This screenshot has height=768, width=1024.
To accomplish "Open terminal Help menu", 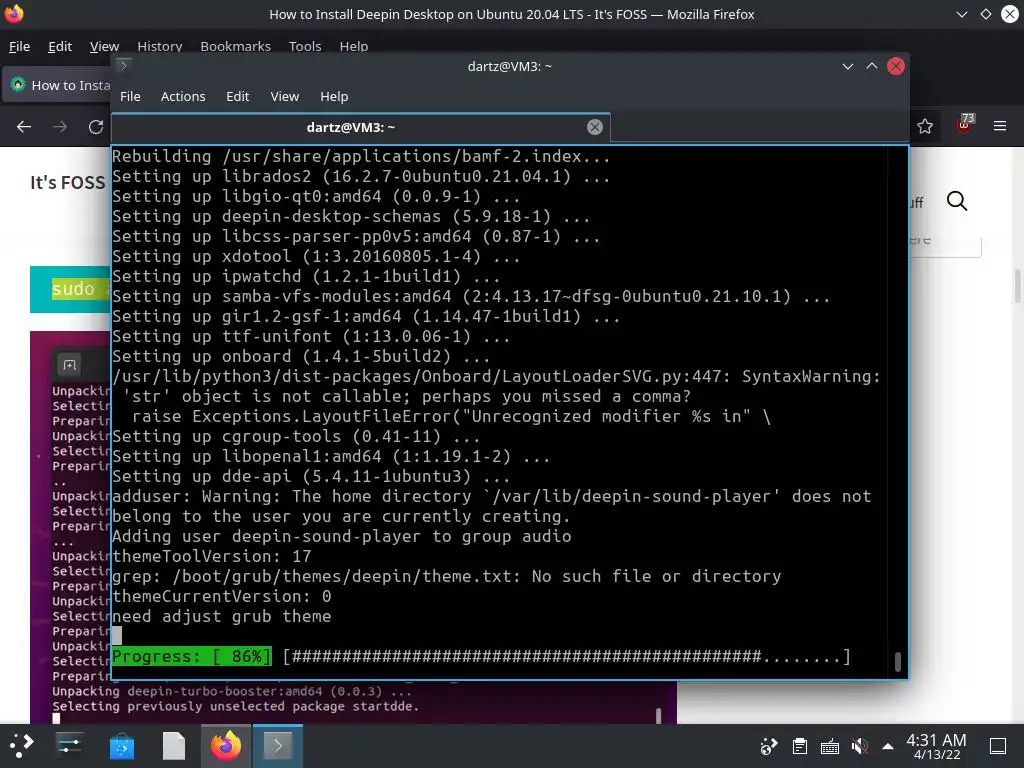I will (334, 97).
